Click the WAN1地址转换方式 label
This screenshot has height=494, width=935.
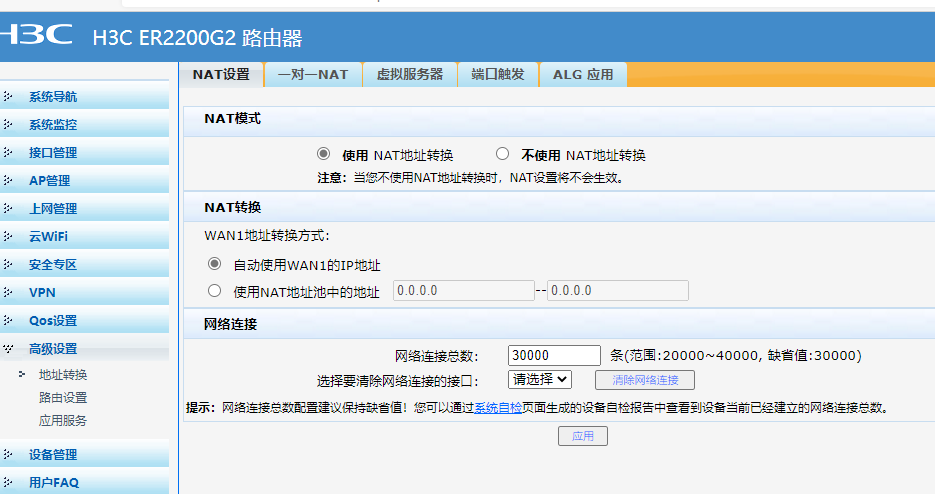[x=267, y=236]
